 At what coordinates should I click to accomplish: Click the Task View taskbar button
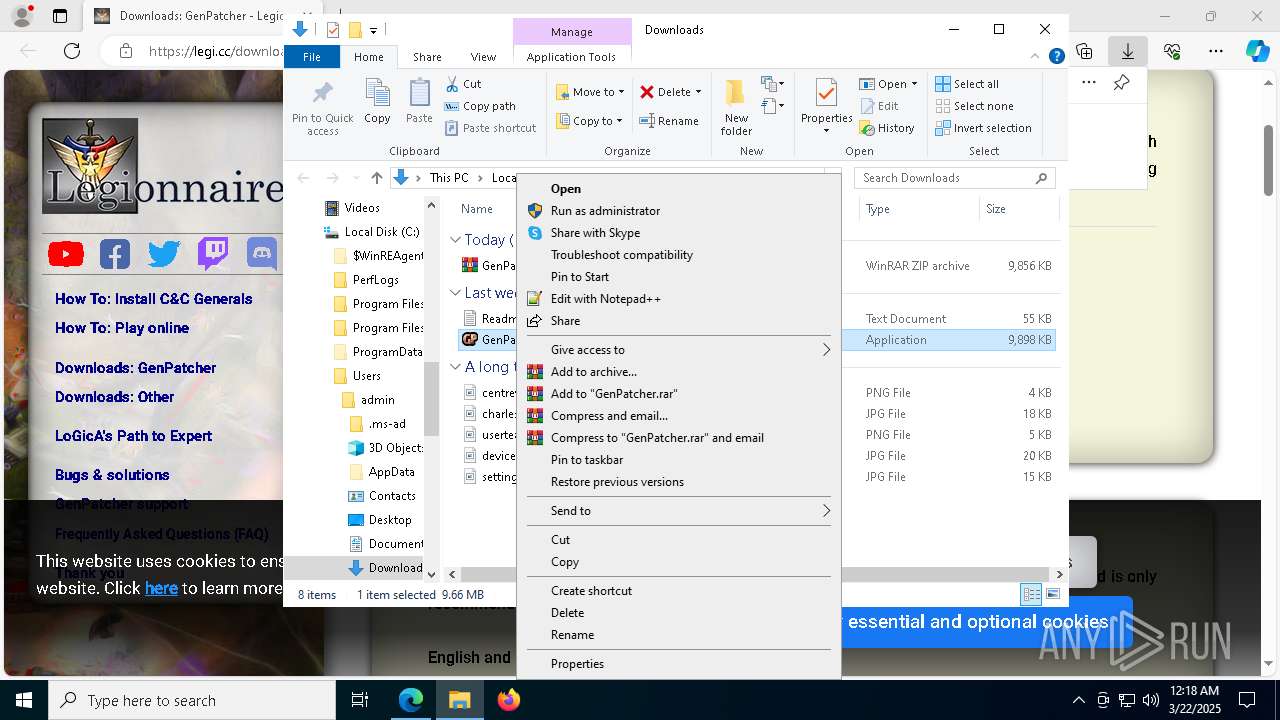[360, 700]
